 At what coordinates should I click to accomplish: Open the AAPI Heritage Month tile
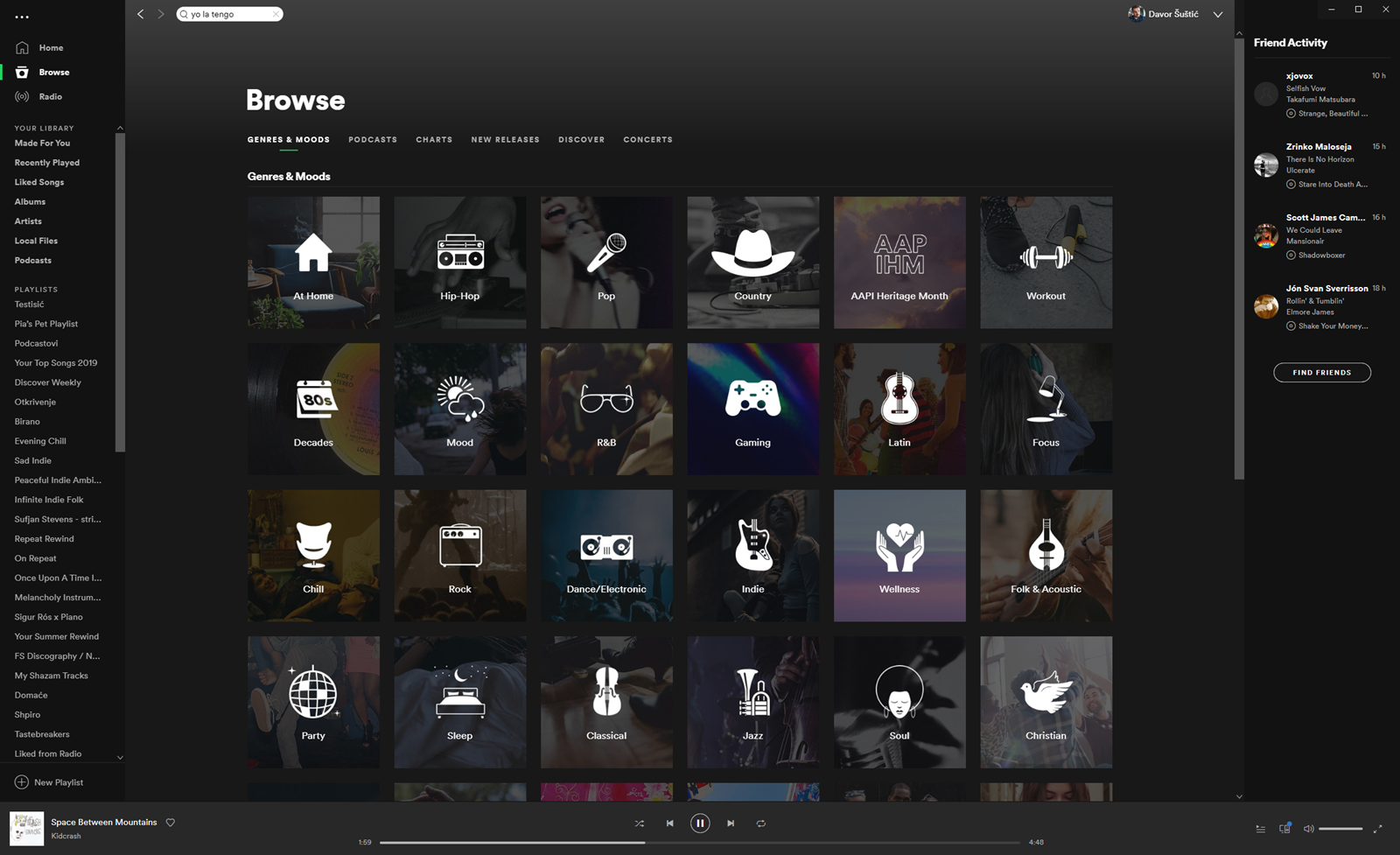coord(899,263)
